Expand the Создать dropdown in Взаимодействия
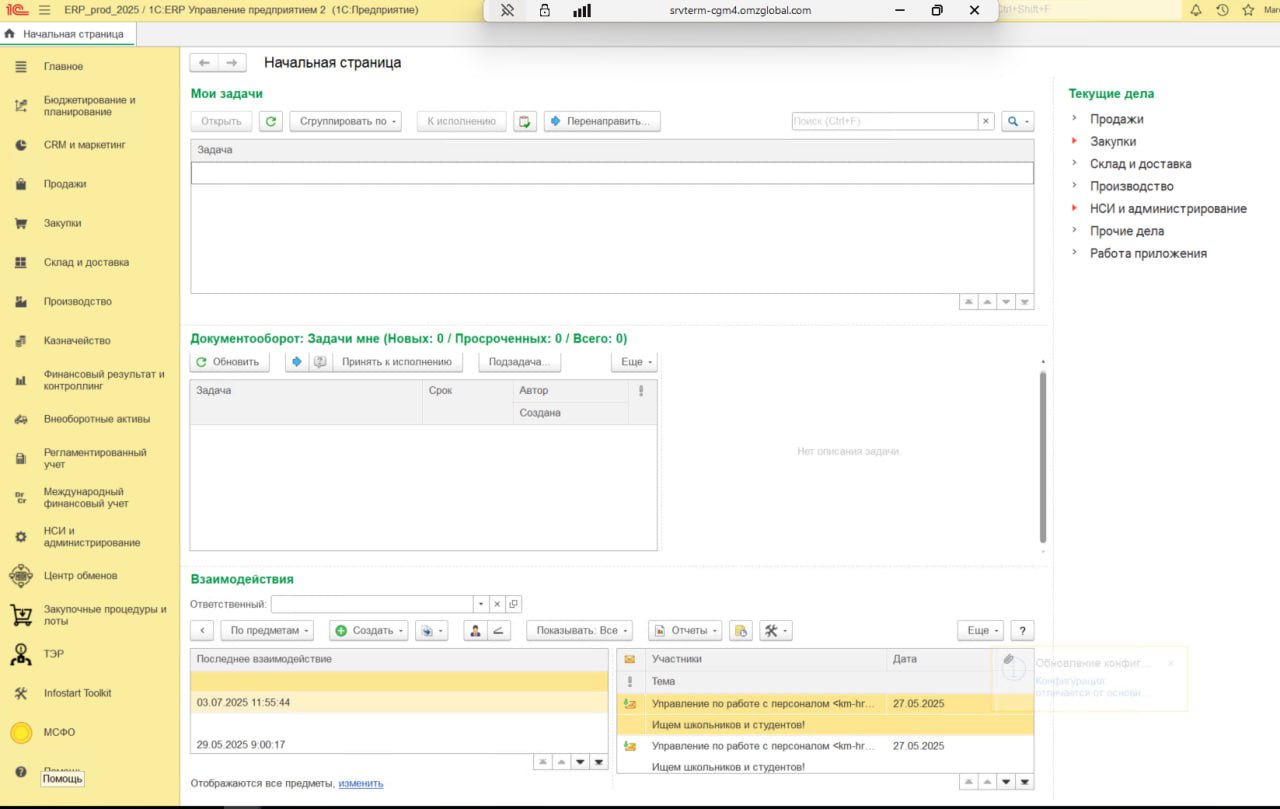1280x809 pixels. [369, 631]
